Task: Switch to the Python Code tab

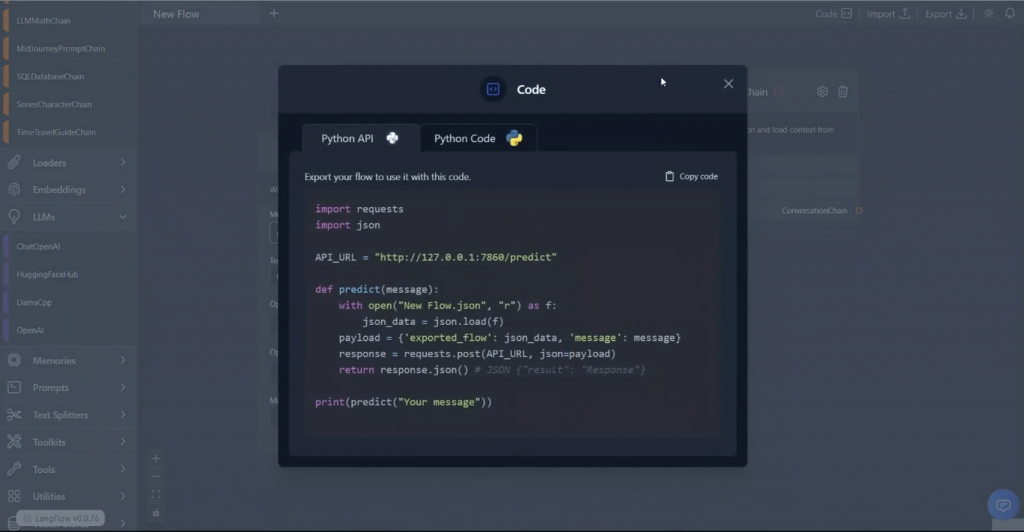Action: coord(478,138)
